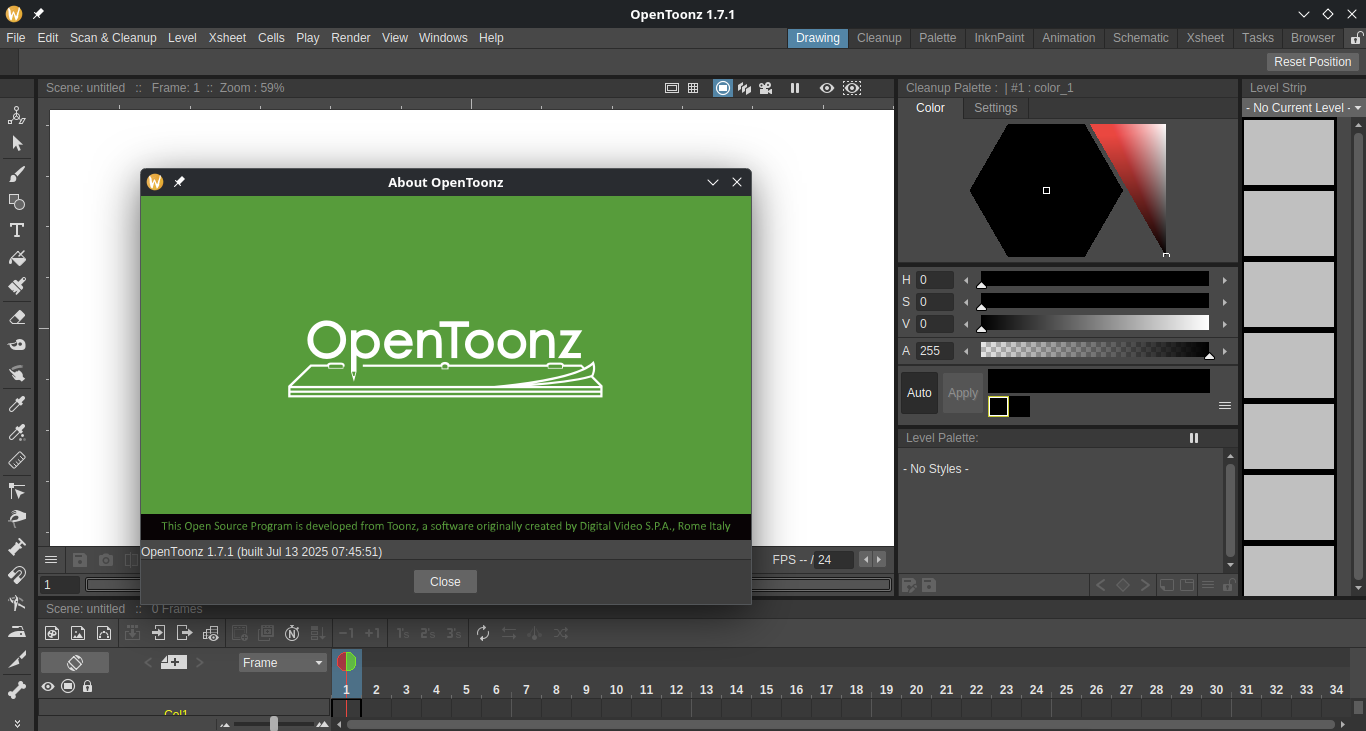
Task: Expand the No Current Level dropdown
Action: point(1303,107)
